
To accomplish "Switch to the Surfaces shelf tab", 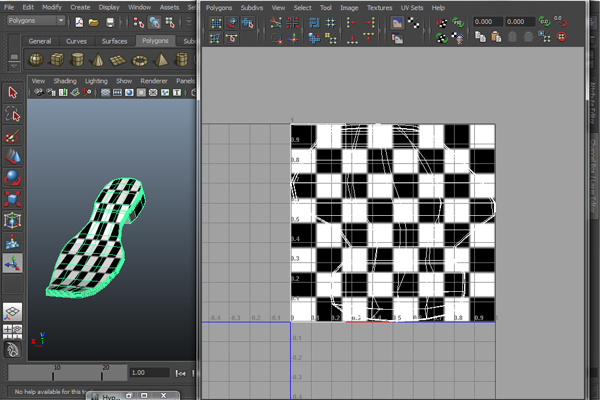I will pyautogui.click(x=114, y=41).
